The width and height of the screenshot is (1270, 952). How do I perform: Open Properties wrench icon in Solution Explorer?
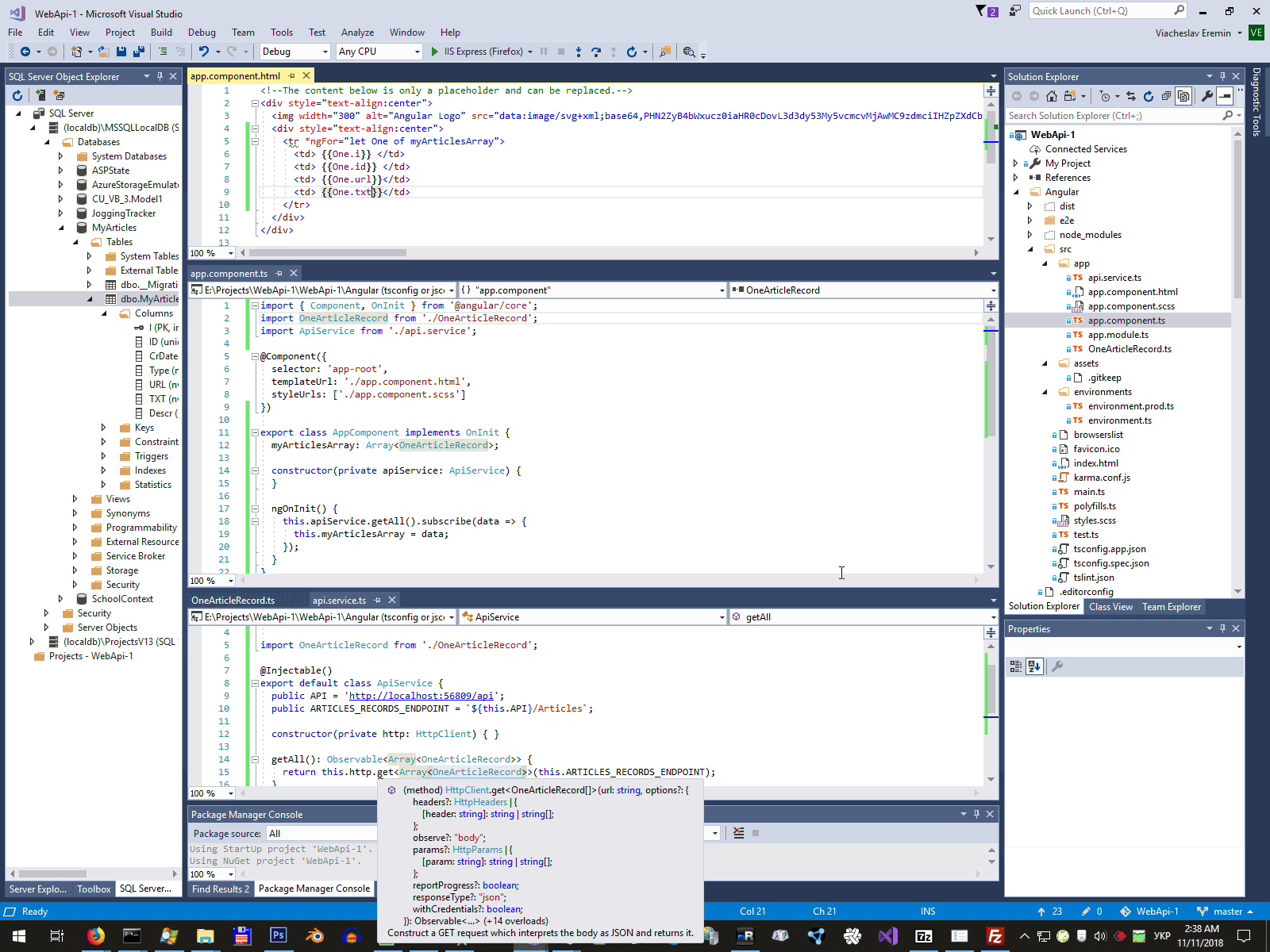(1206, 96)
